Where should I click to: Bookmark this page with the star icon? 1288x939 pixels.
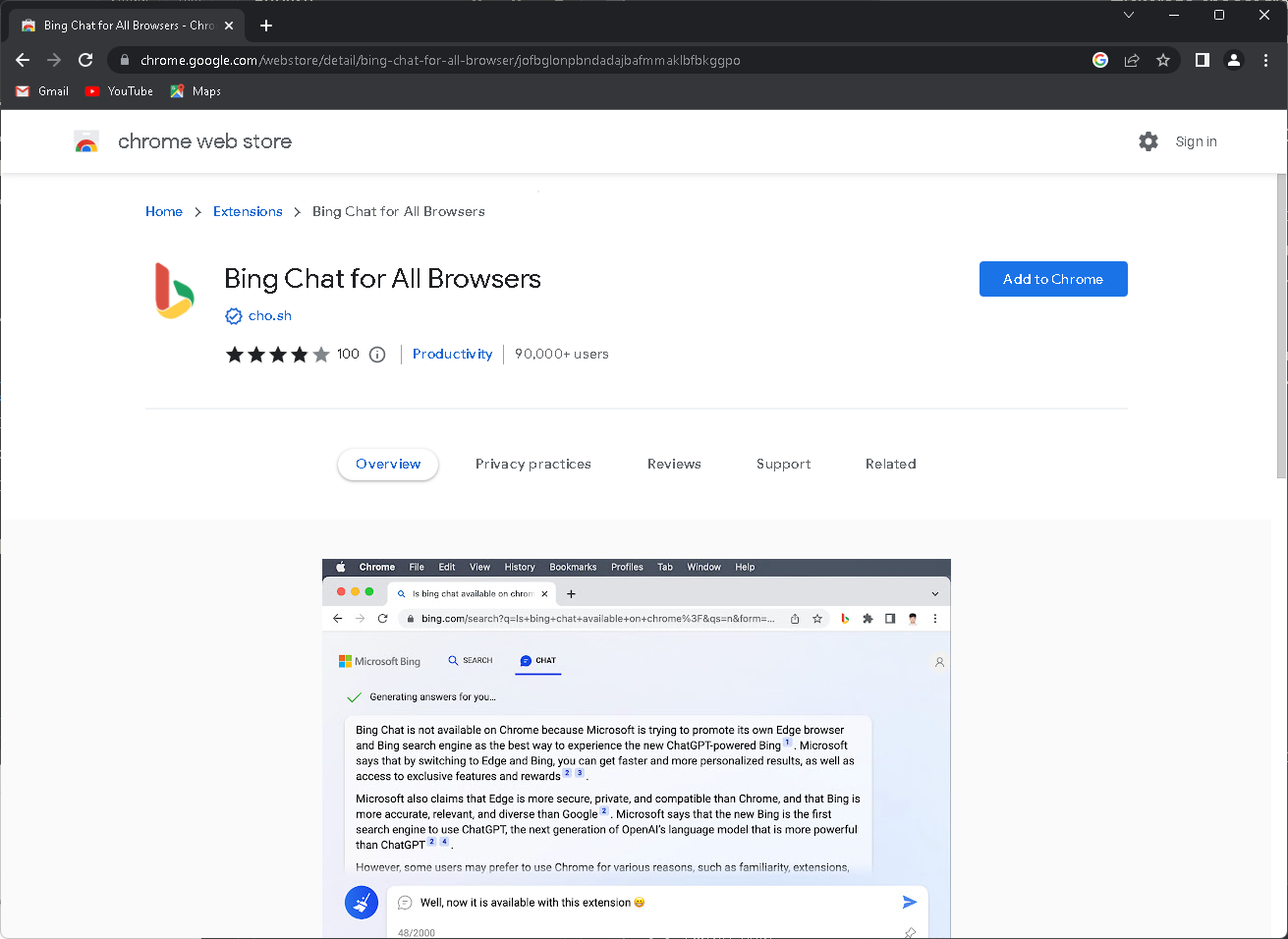(x=1163, y=60)
